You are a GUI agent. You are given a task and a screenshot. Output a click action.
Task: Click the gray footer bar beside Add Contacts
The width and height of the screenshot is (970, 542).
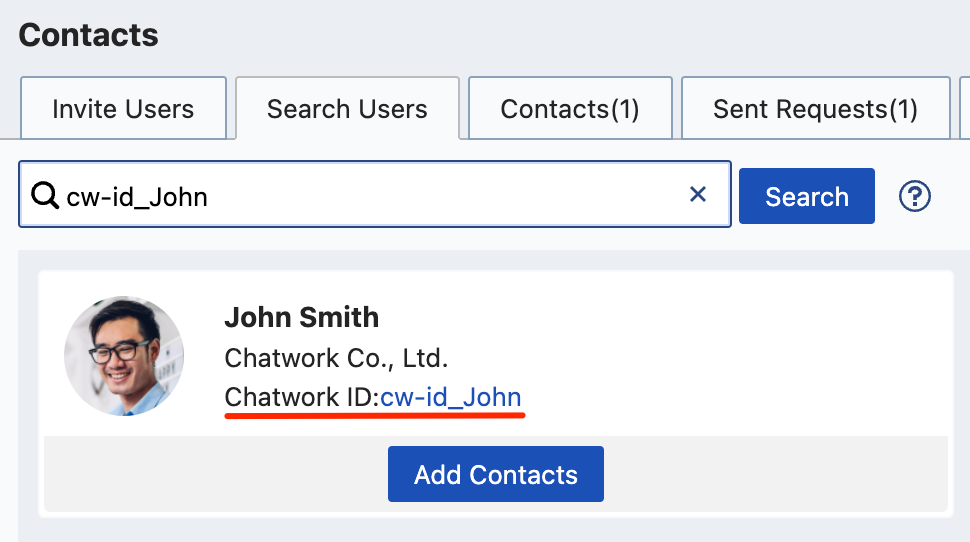pos(773,474)
